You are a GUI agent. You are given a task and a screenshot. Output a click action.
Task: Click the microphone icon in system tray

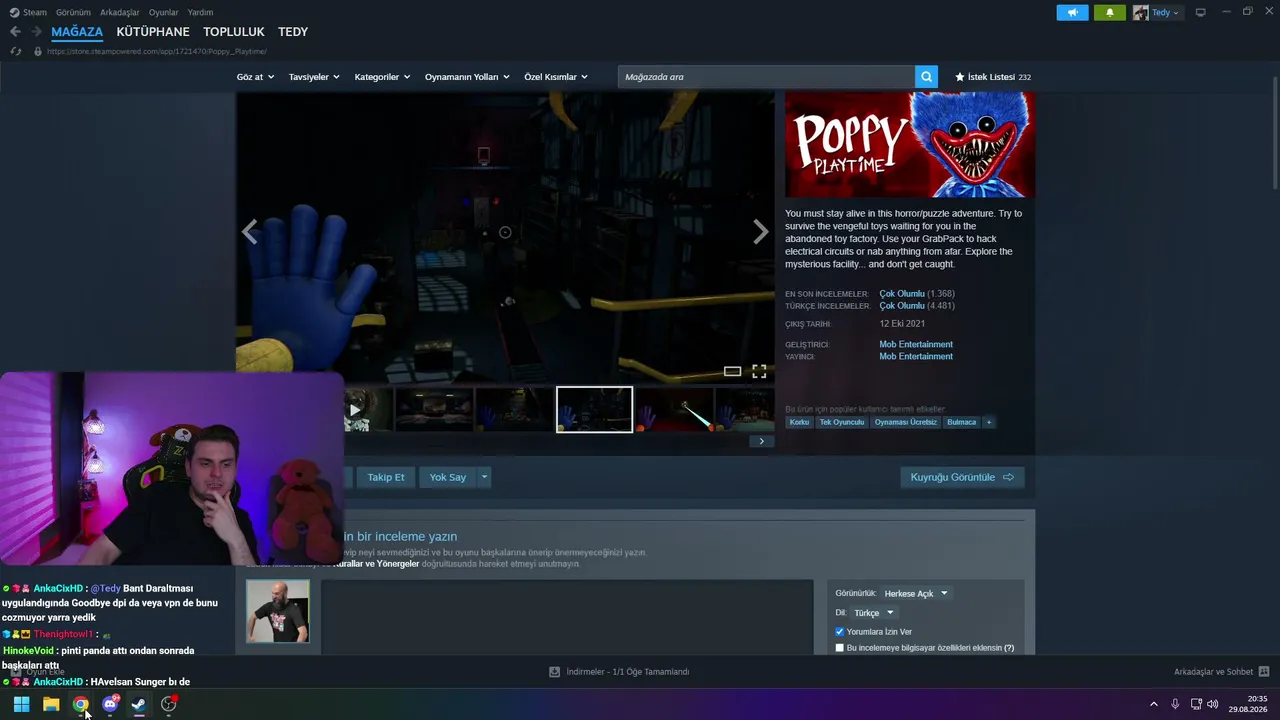coord(1175,704)
